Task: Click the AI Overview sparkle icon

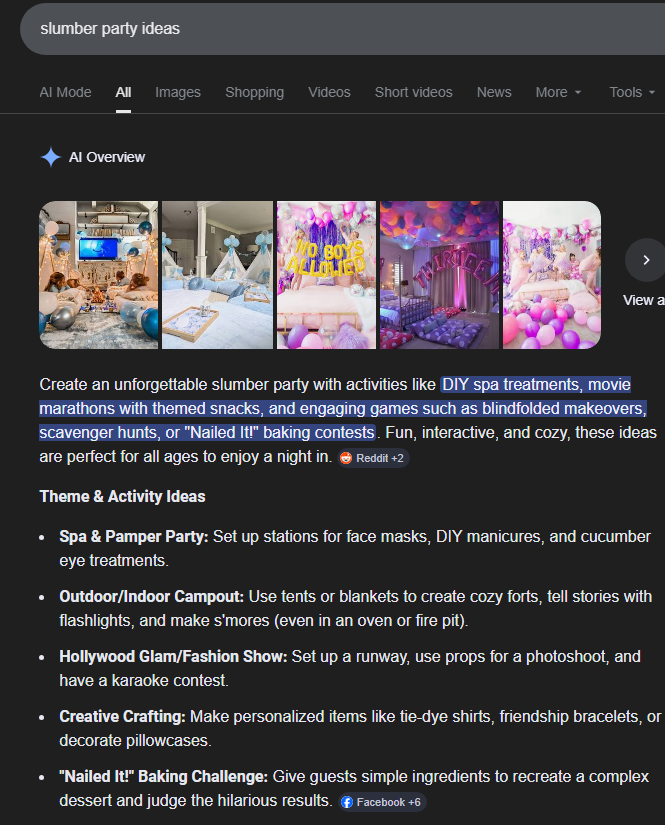Action: [51, 157]
